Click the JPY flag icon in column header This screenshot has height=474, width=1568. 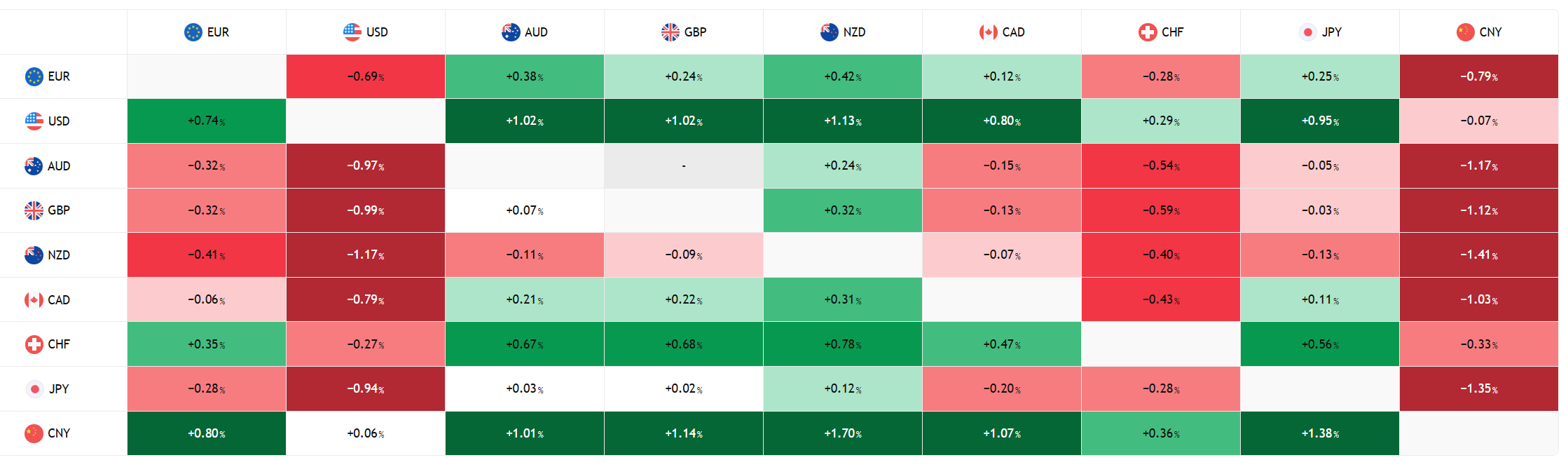click(x=1307, y=32)
